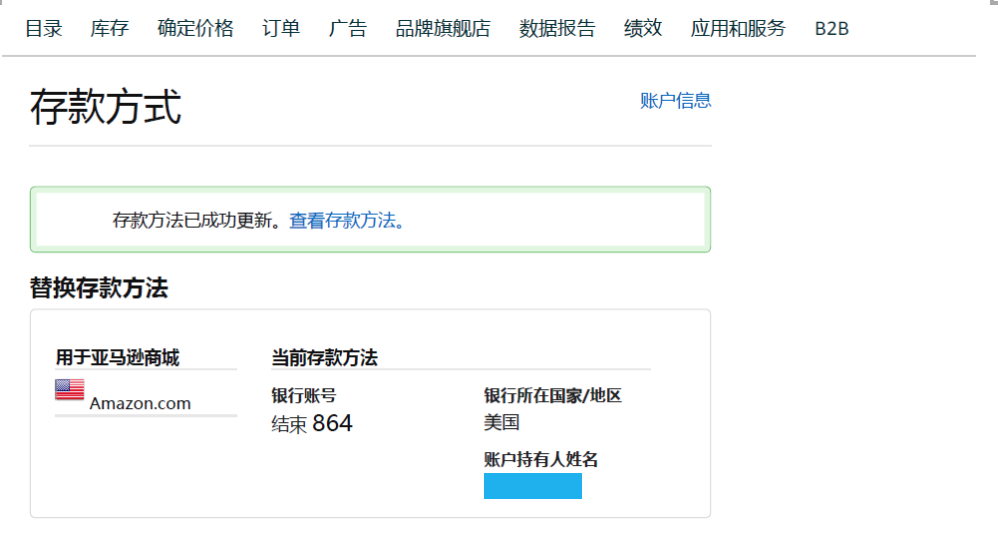Click the 存款方式 page heading
Image resolution: width=998 pixels, height=538 pixels.
click(x=106, y=106)
